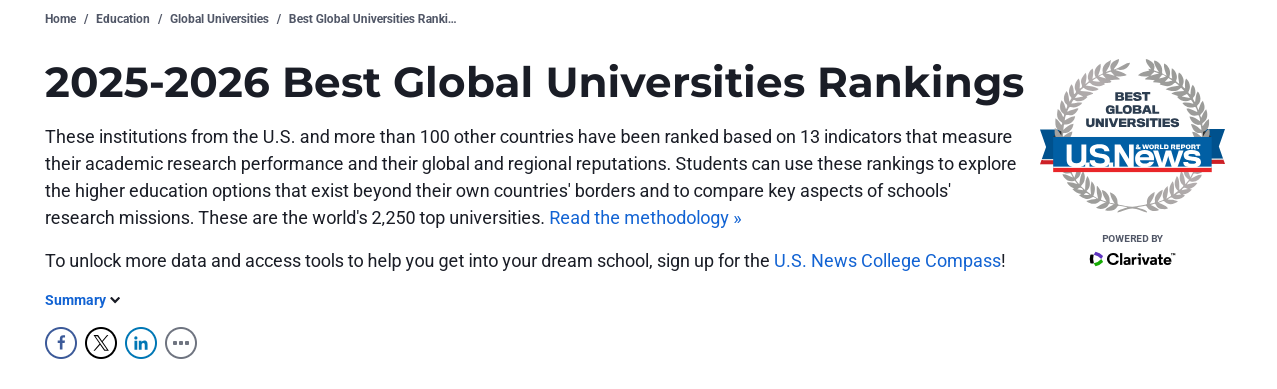Open the Read the methodology link
Screen dimensions: 1277x389
coord(645,218)
